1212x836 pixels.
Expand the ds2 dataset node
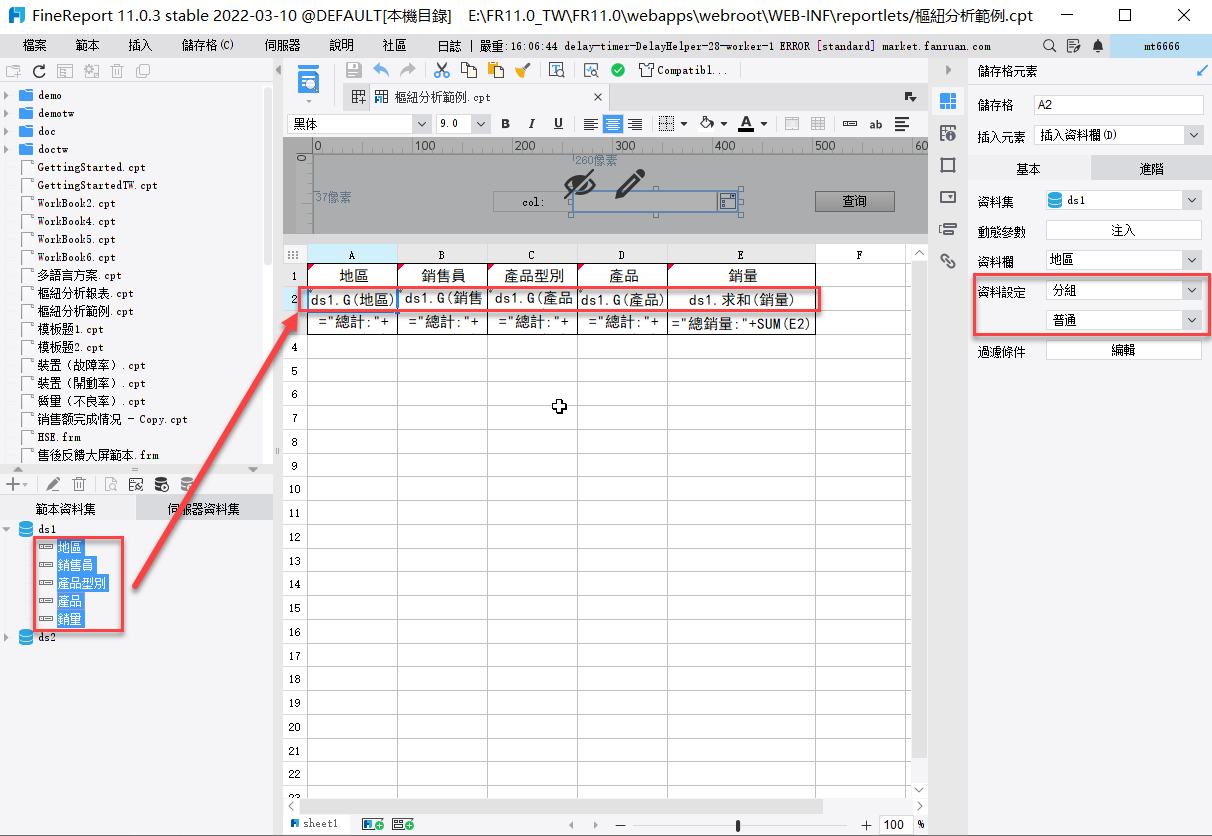point(7,637)
